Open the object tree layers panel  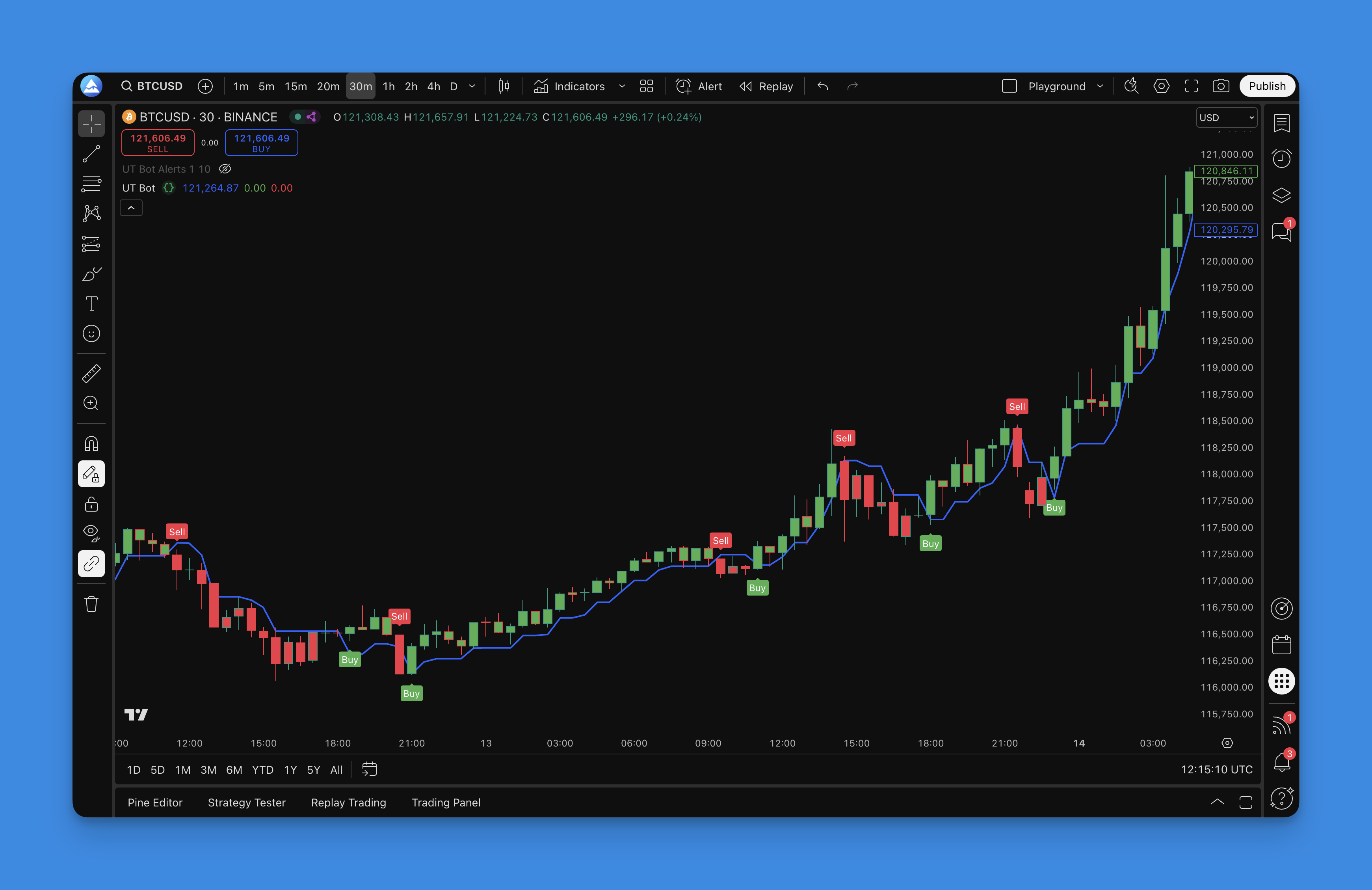click(1281, 195)
